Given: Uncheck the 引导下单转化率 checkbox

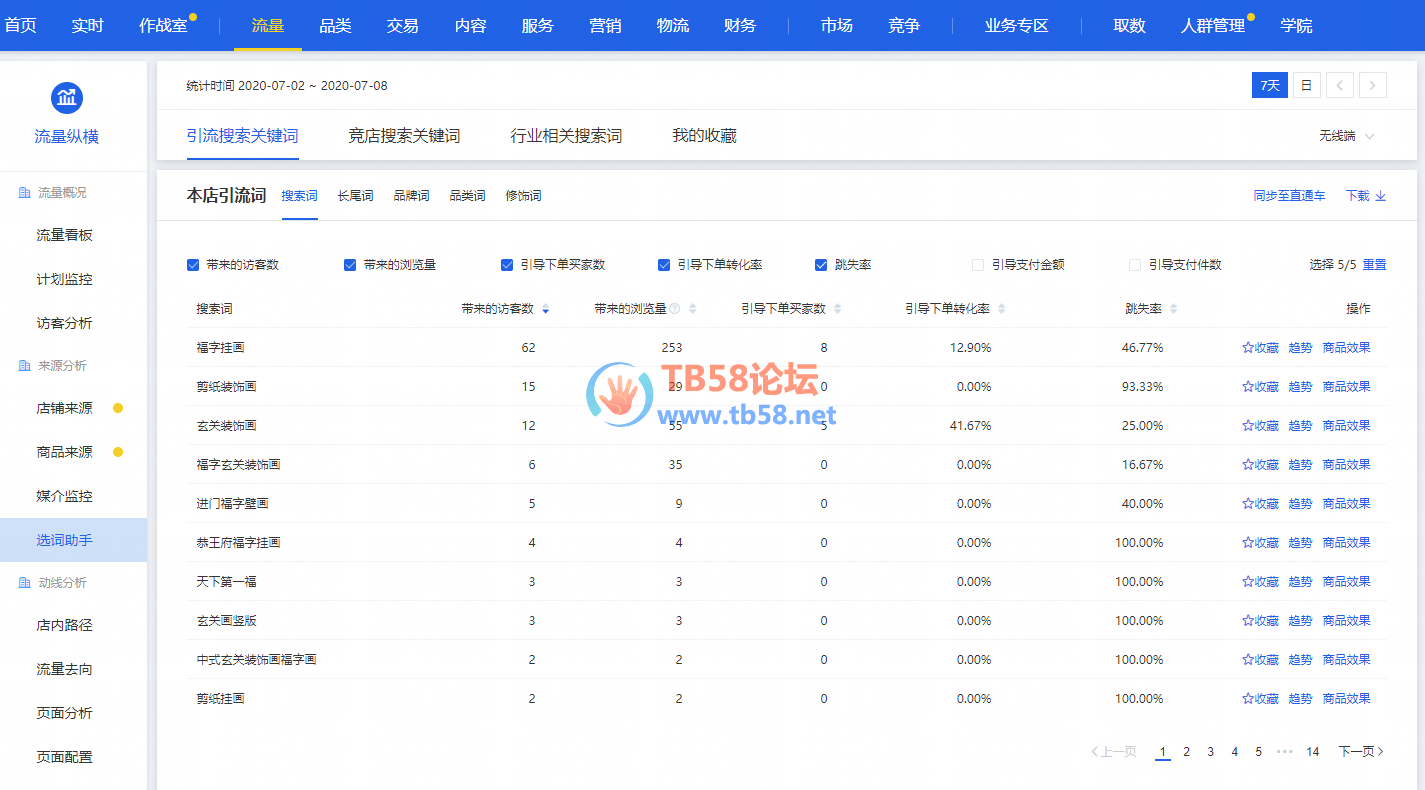Looking at the screenshot, I should click(x=664, y=265).
